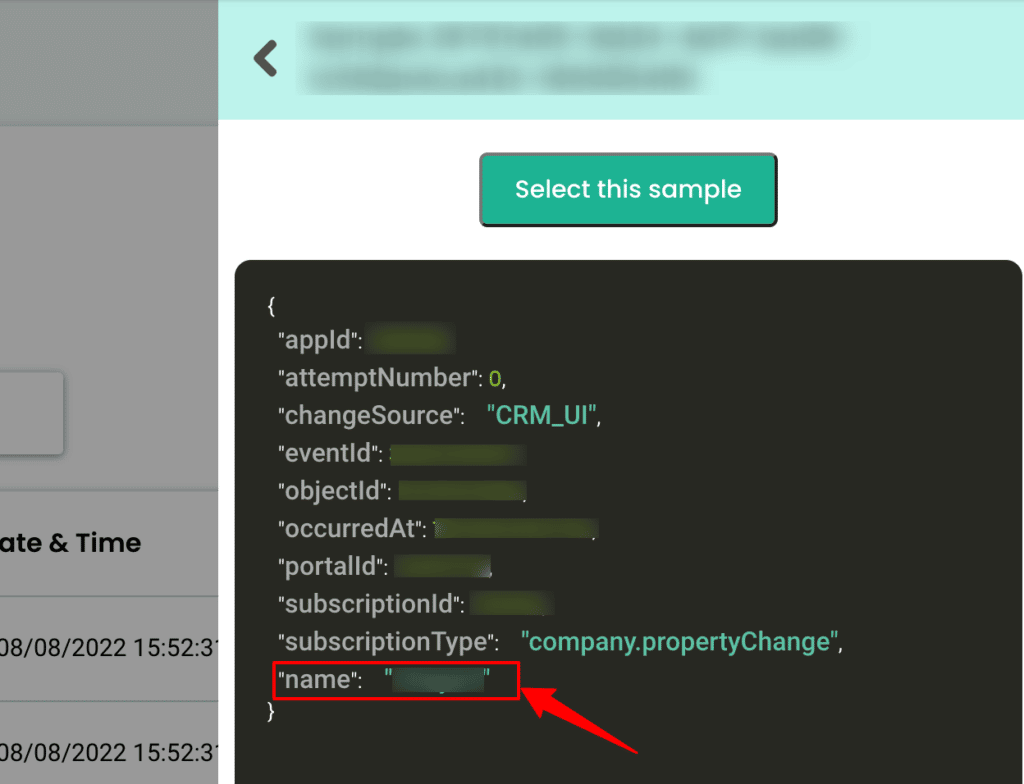This screenshot has width=1024, height=784.
Task: Select the "subscriptionId" key
Action: pyautogui.click(x=370, y=604)
